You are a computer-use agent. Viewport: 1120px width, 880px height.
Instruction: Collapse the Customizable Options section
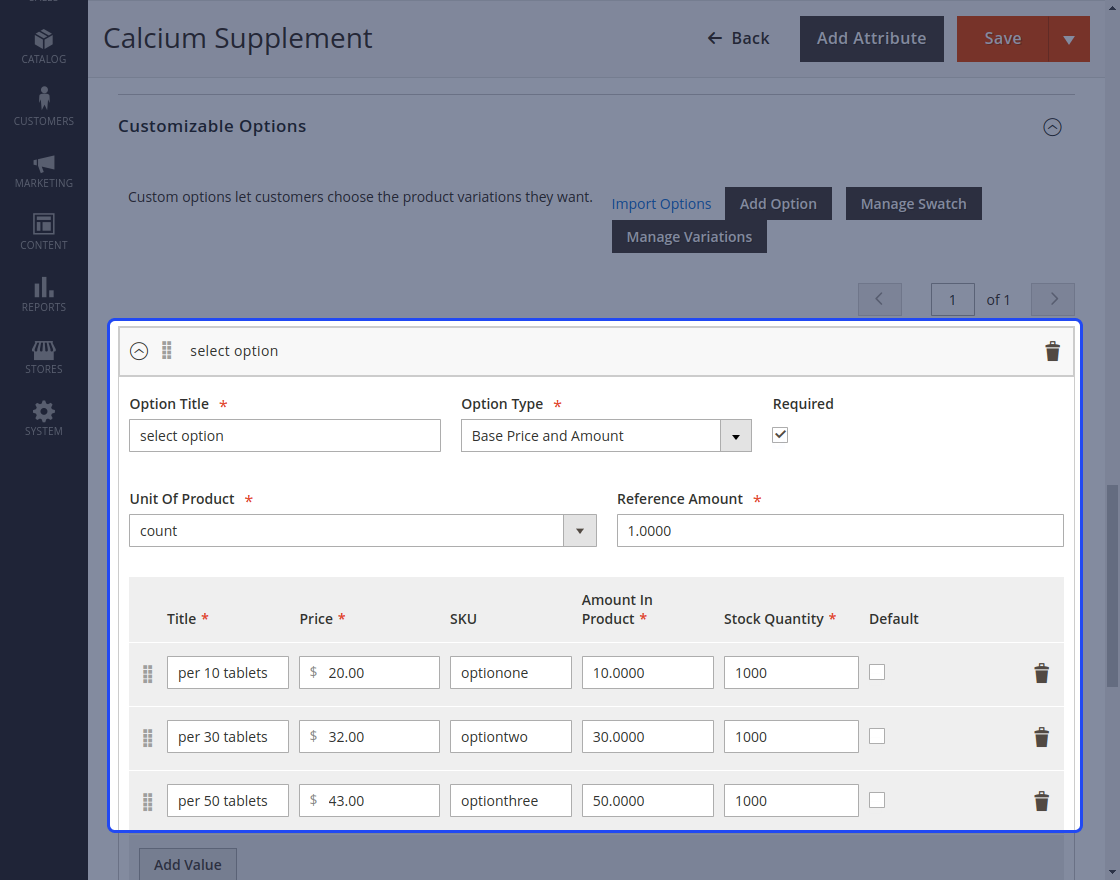1052,127
